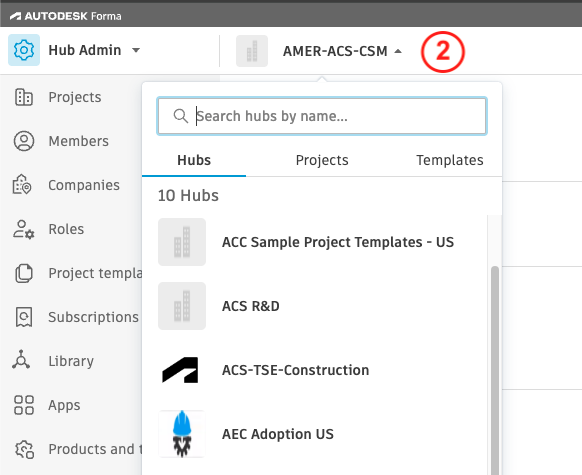Viewport: 582px width, 475px height.
Task: Switch to the Templates tab
Action: 449,160
